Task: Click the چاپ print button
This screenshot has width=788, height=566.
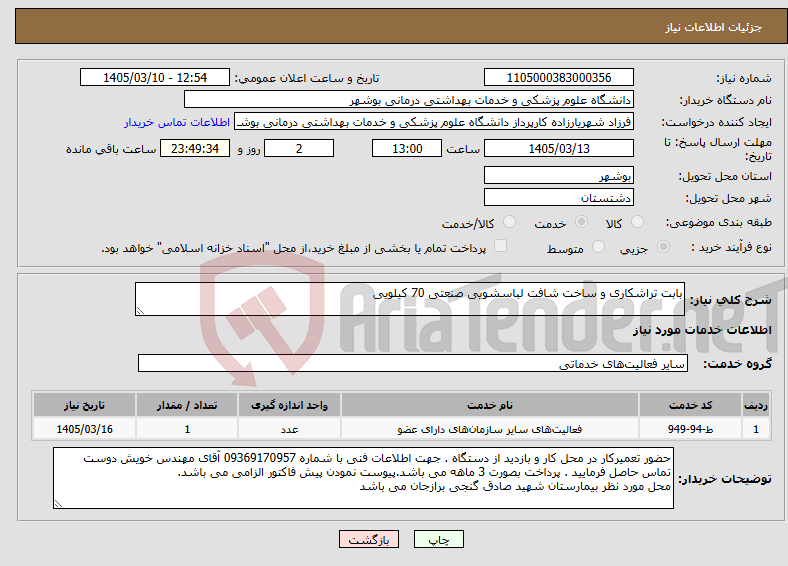Action: click(438, 539)
